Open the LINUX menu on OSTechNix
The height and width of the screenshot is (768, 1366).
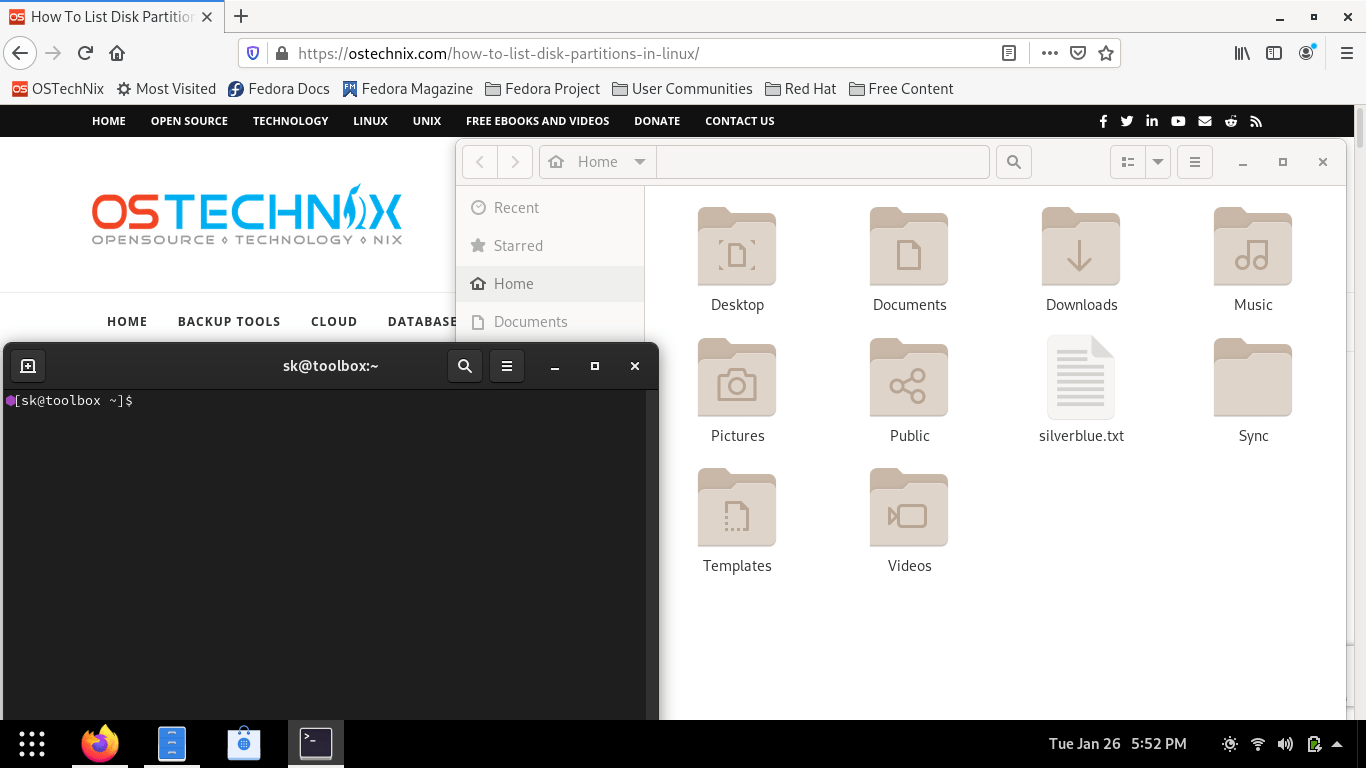pyautogui.click(x=370, y=121)
